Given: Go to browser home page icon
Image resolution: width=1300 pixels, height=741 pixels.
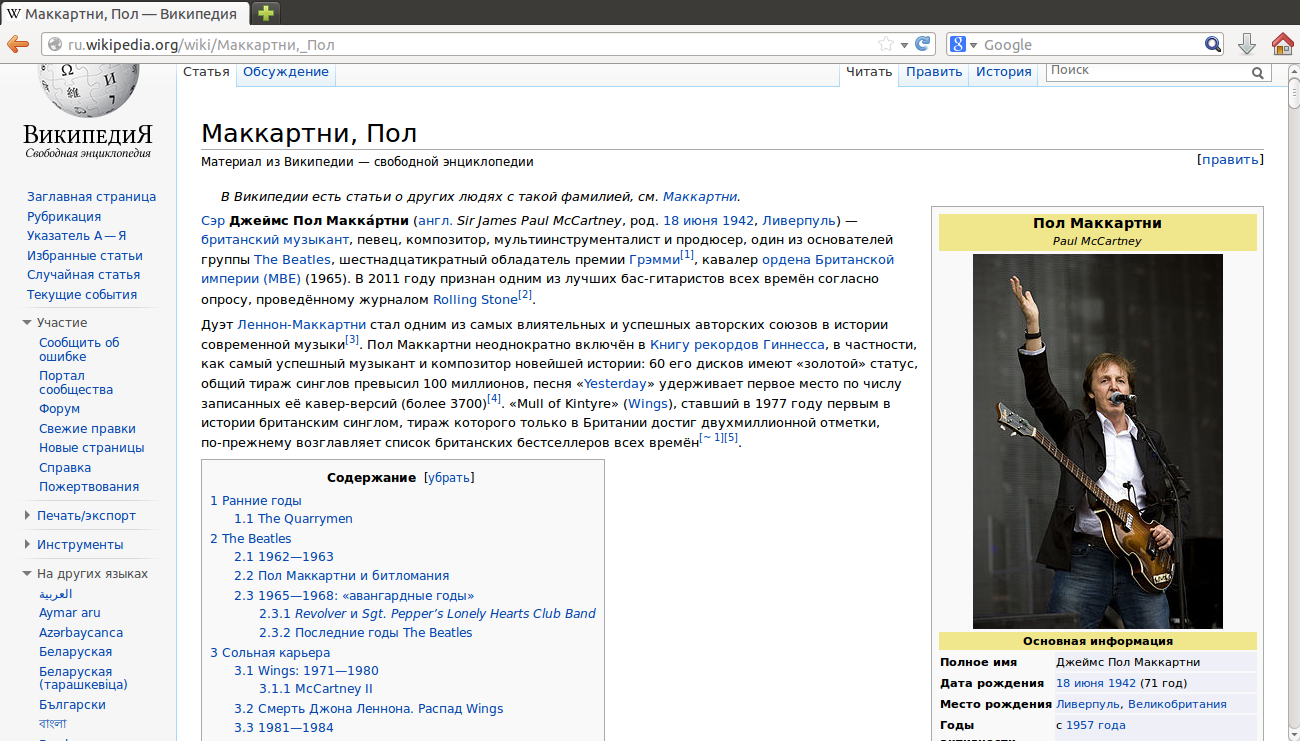Looking at the screenshot, I should [1283, 44].
